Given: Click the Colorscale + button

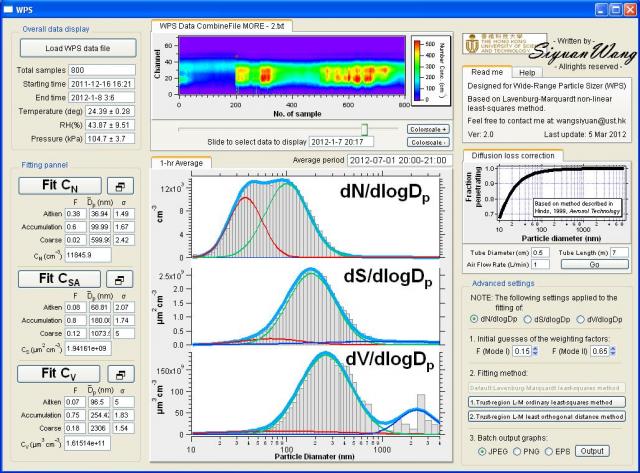Looking at the screenshot, I should pyautogui.click(x=428, y=129).
